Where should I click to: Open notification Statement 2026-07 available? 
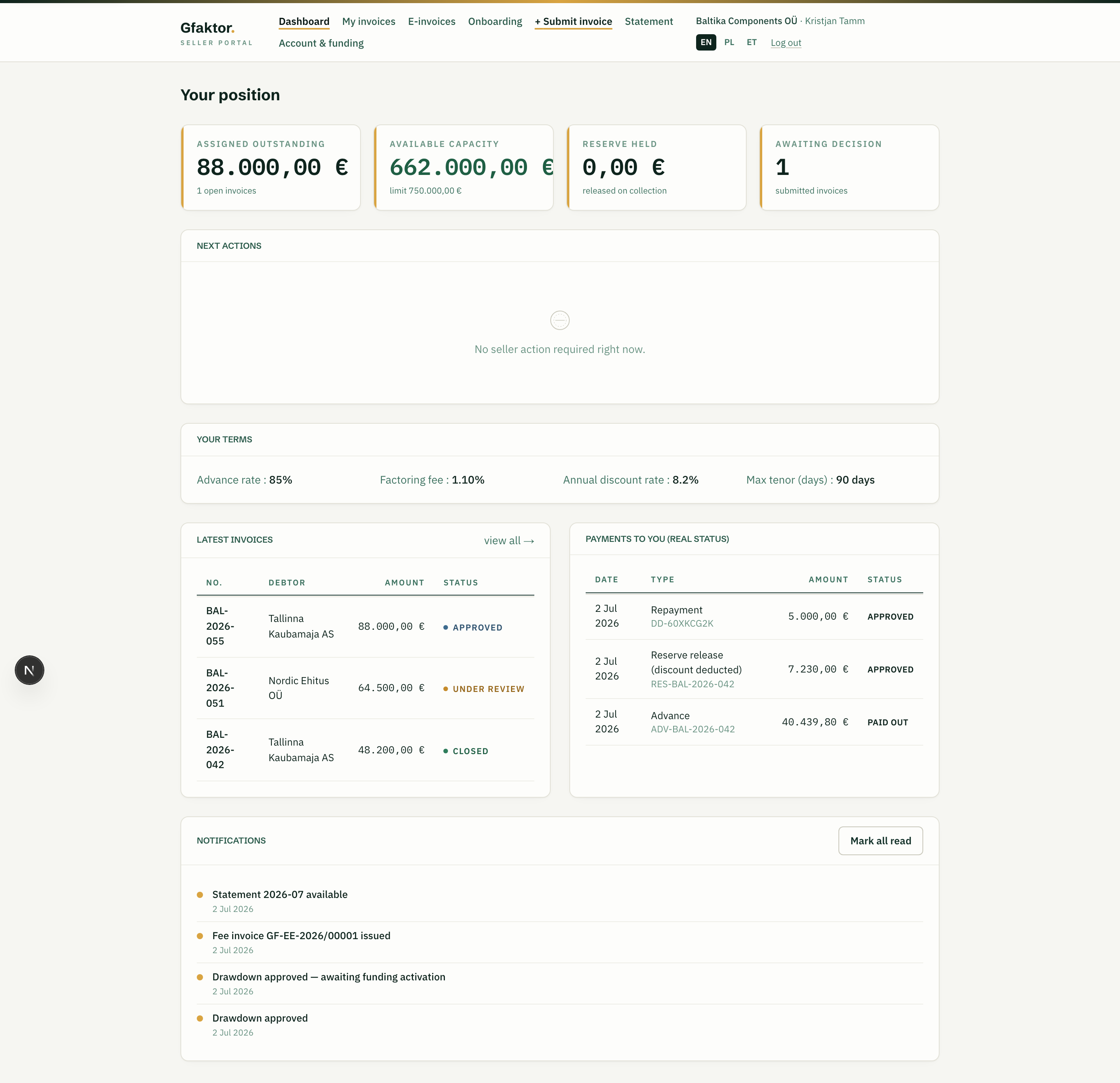[280, 894]
